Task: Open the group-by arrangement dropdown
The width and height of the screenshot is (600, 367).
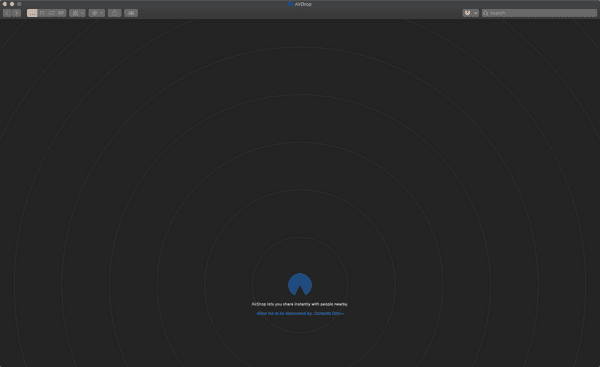Action: (x=77, y=13)
